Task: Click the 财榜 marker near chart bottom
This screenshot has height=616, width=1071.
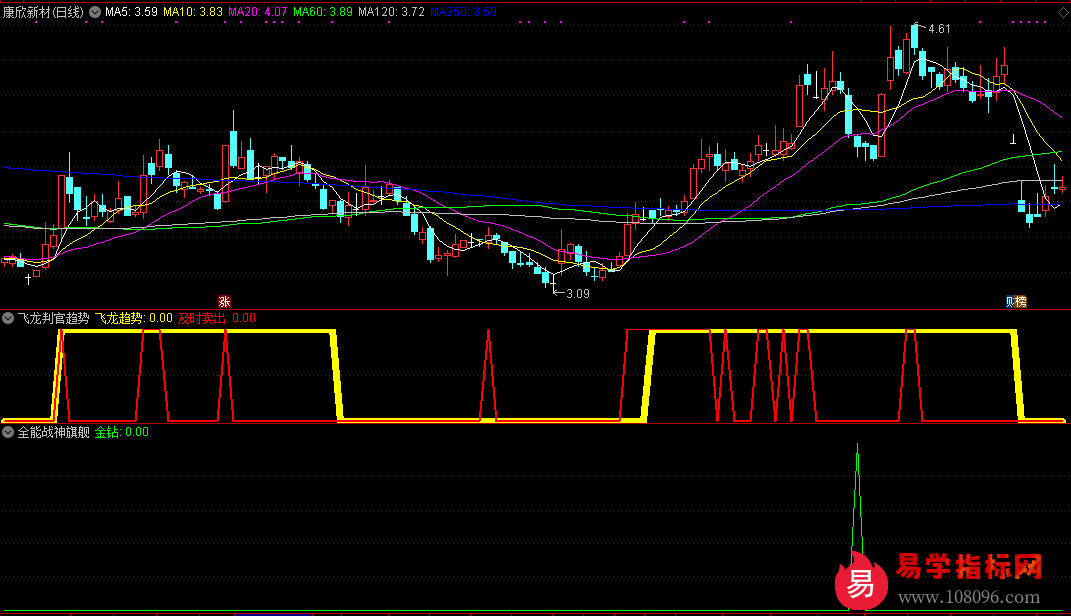Action: coord(1016,302)
